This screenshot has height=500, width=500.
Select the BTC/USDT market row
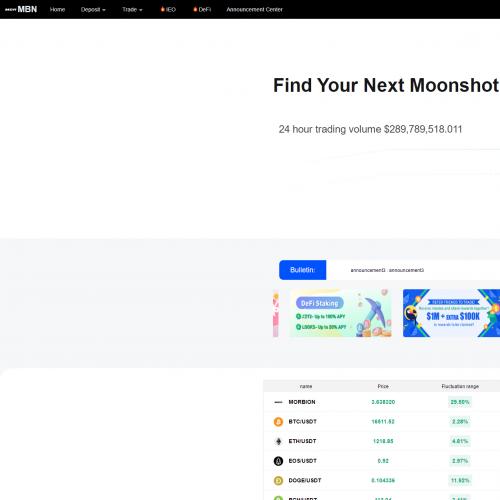tap(382, 422)
